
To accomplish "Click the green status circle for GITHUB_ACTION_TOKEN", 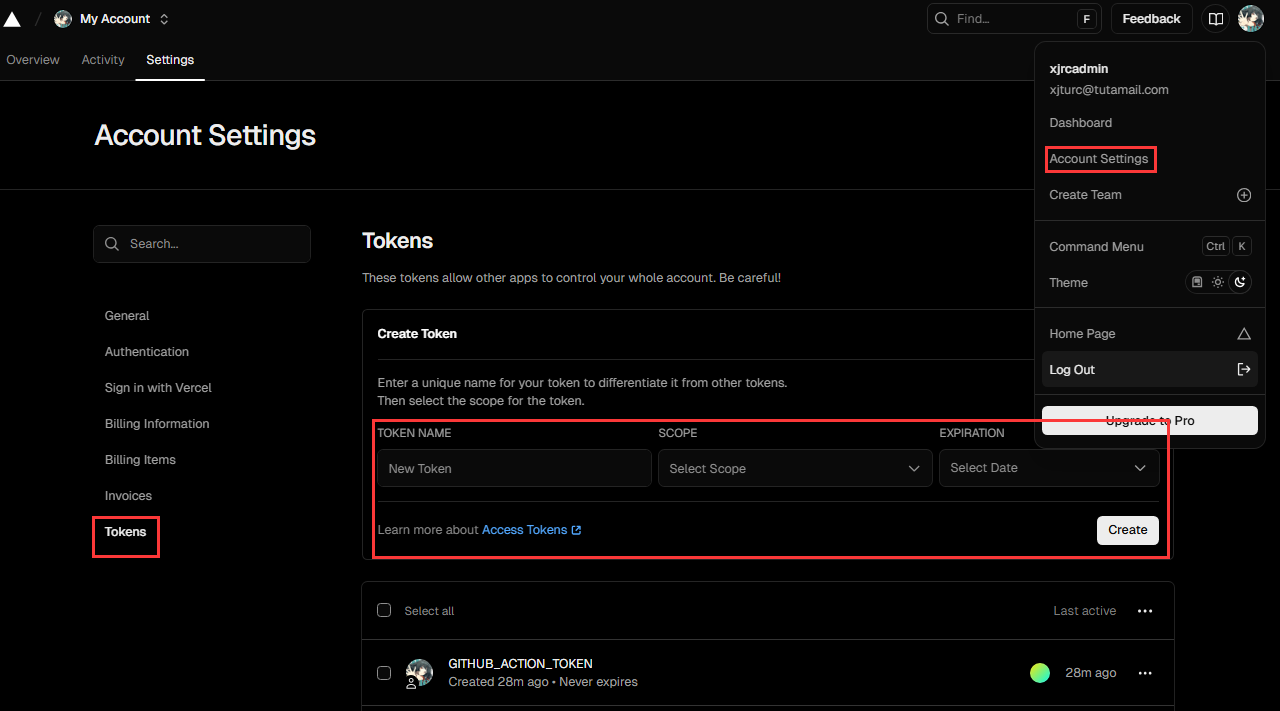I will (x=1040, y=673).
